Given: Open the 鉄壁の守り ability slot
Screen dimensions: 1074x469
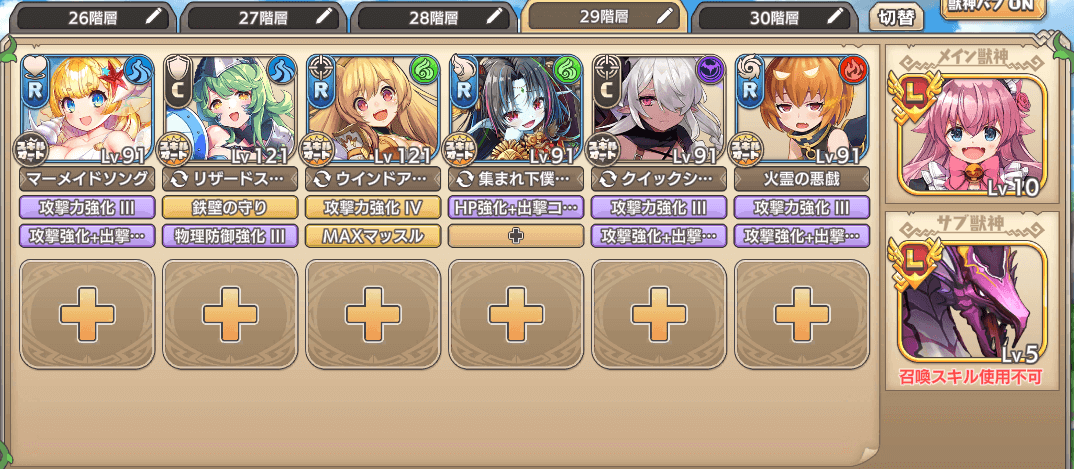Looking at the screenshot, I should coord(230,207).
